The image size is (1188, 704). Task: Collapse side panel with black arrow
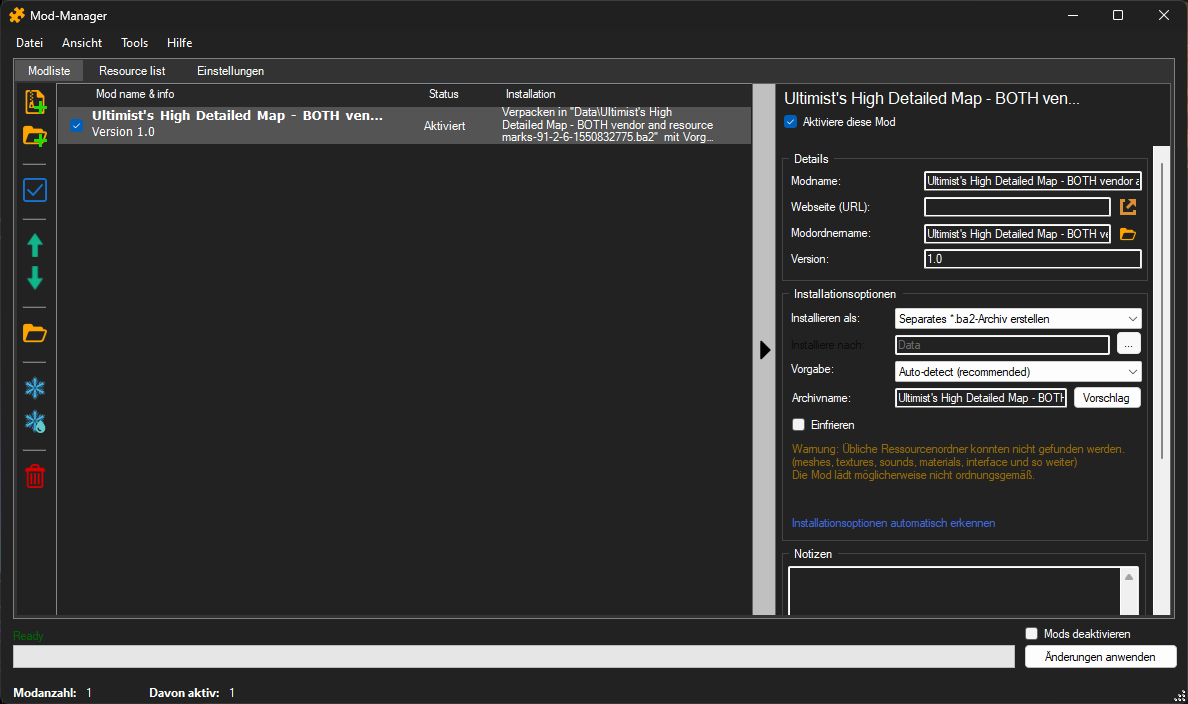[x=764, y=349]
